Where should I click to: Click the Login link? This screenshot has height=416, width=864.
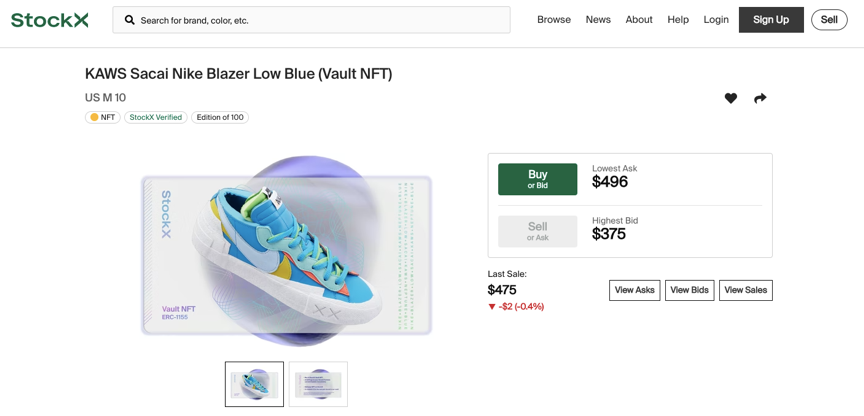tap(716, 20)
